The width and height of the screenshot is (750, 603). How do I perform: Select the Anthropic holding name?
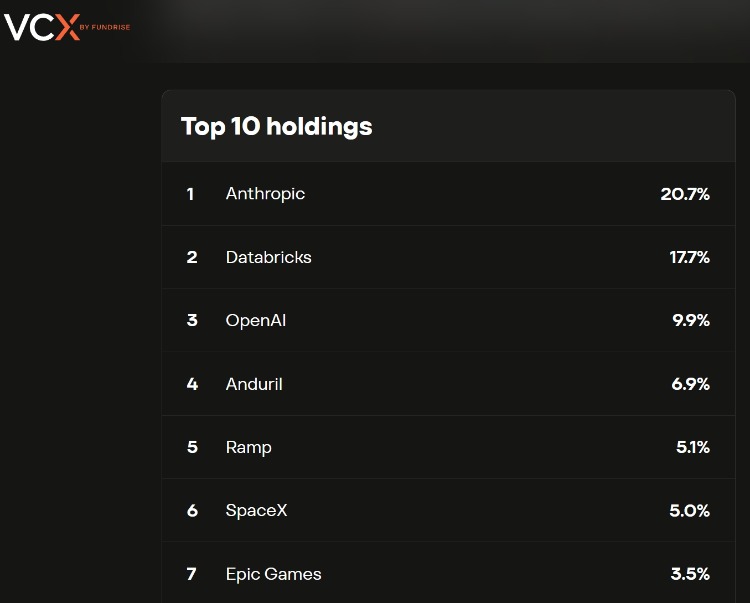pos(265,194)
